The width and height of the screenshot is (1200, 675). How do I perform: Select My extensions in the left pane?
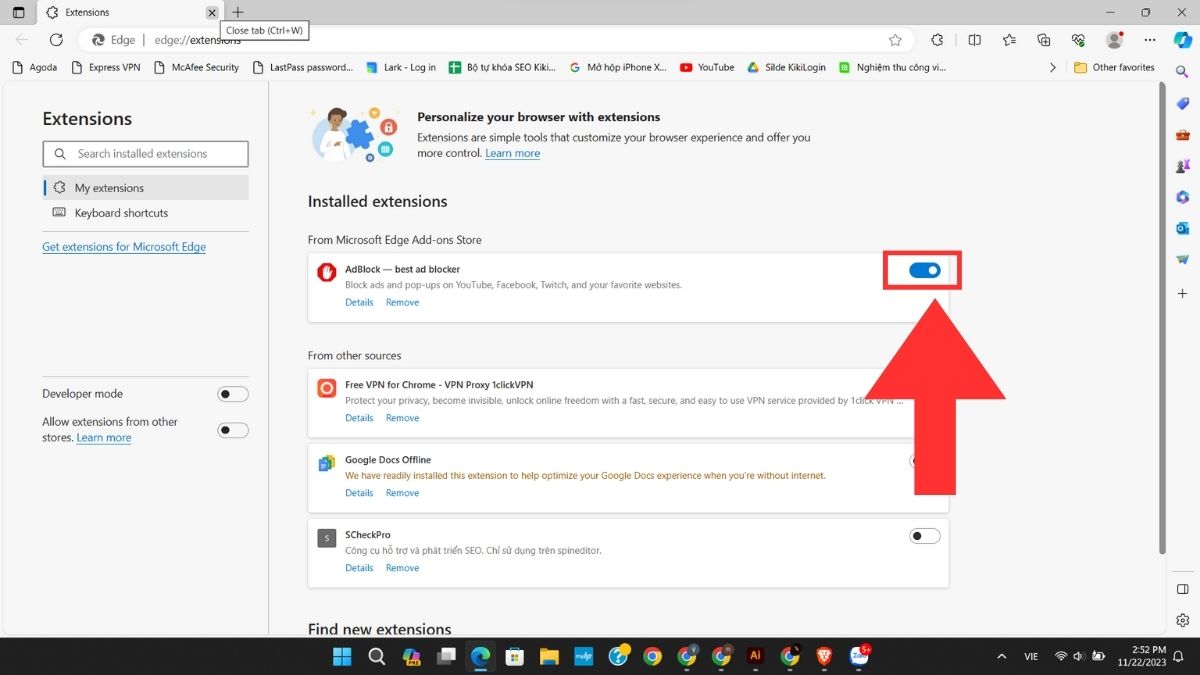pyautogui.click(x=108, y=187)
